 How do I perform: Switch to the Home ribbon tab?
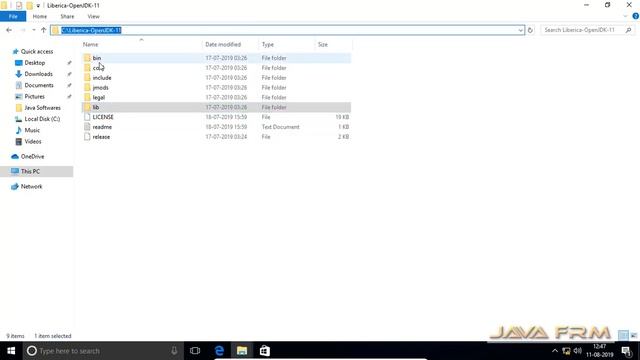pos(40,16)
